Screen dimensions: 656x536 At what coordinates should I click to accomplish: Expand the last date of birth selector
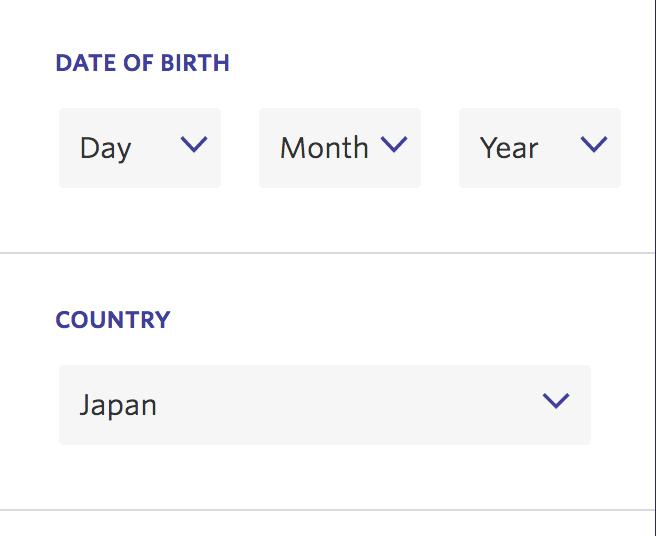coord(540,148)
